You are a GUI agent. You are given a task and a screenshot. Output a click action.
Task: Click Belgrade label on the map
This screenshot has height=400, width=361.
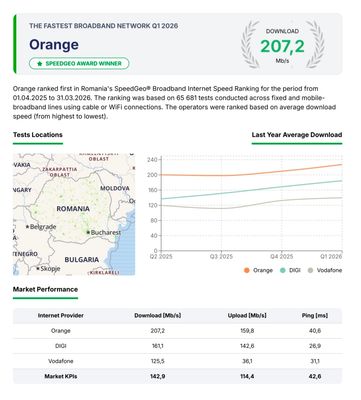[43, 227]
